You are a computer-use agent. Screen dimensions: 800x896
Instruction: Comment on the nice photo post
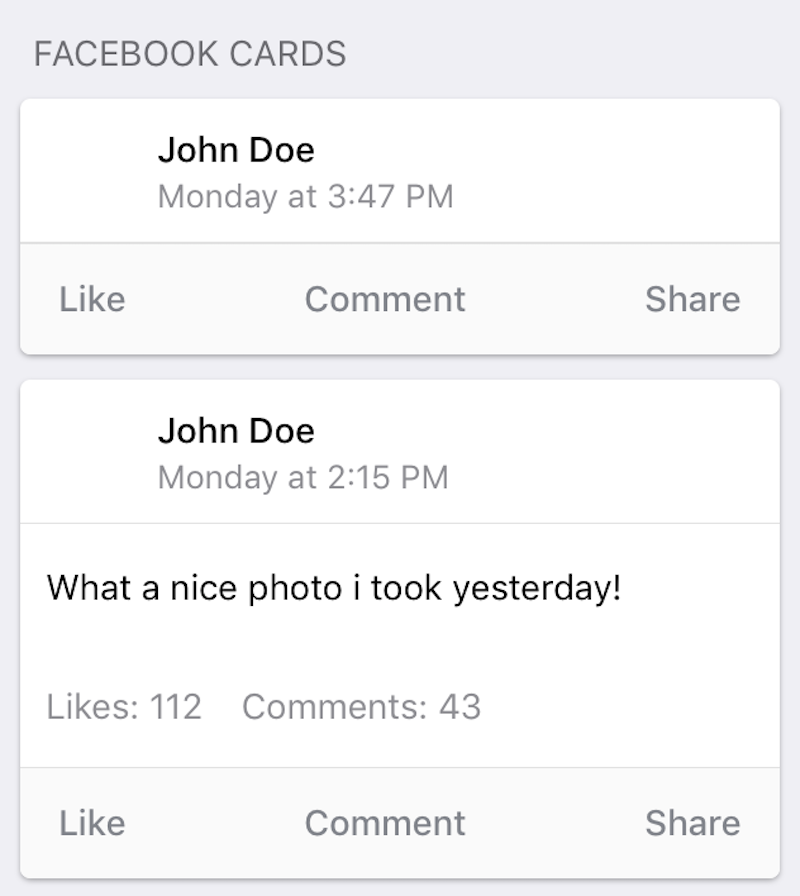(385, 823)
